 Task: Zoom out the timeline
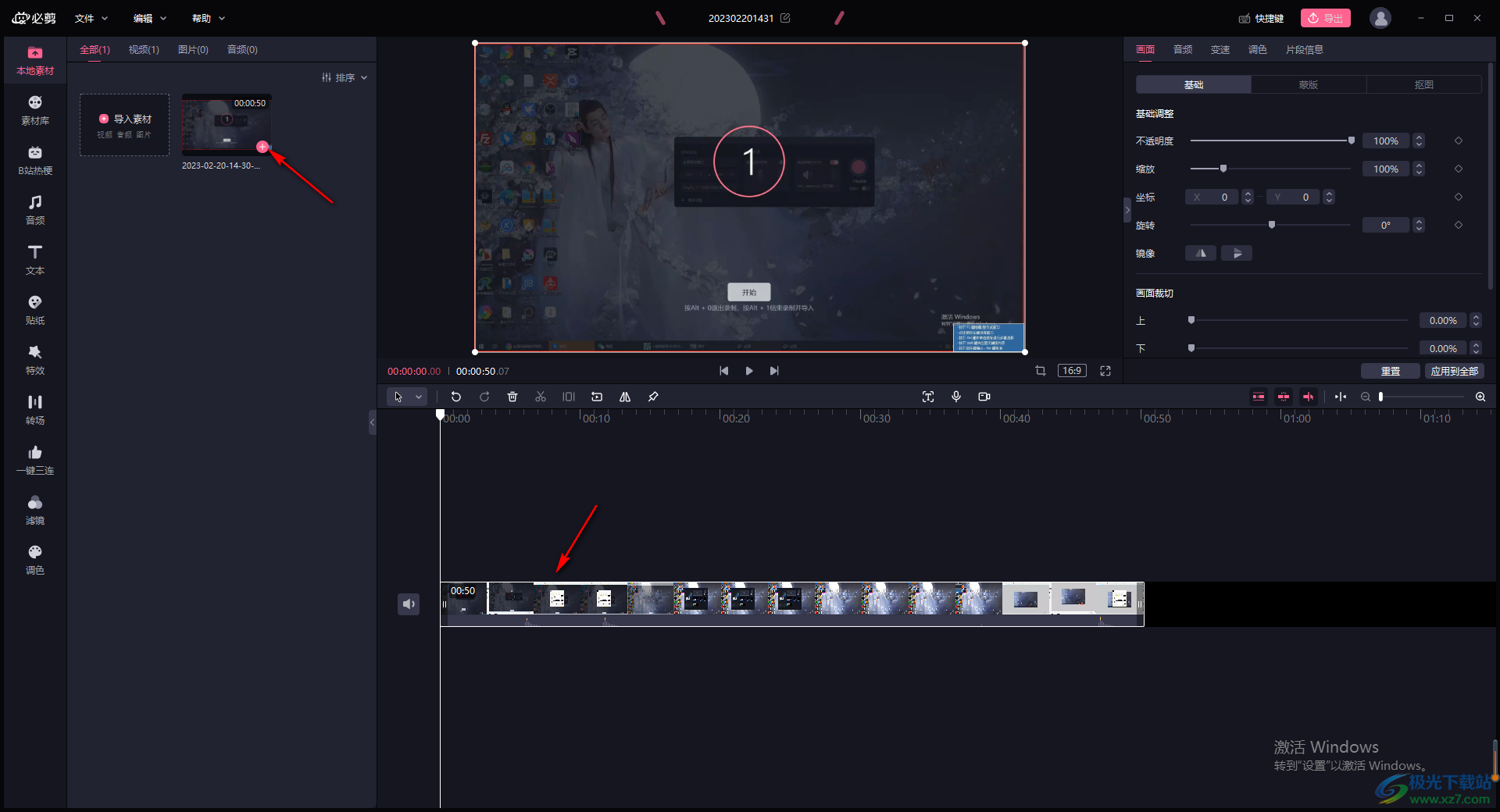[1366, 397]
